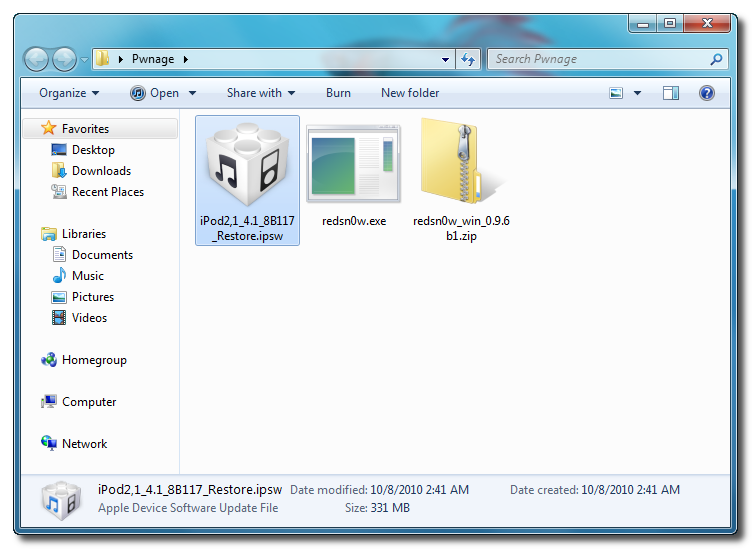The width and height of the screenshot is (752, 549).
Task: Click the Pictures library icon
Action: tap(59, 297)
